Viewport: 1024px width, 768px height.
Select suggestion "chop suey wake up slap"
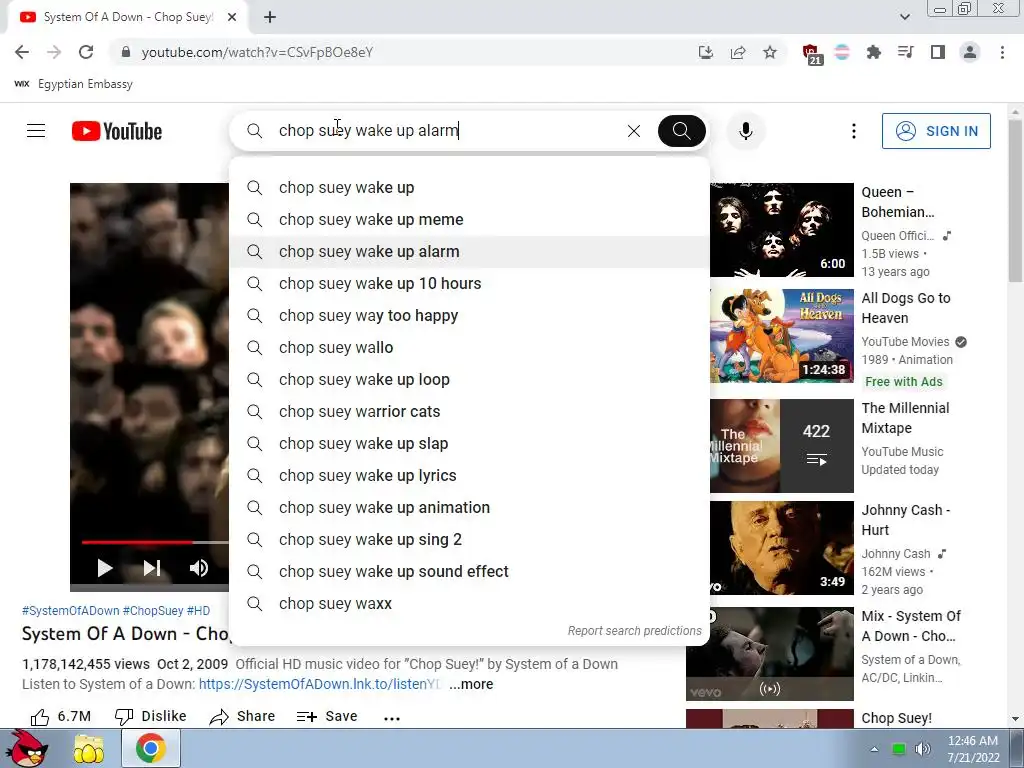[470, 443]
